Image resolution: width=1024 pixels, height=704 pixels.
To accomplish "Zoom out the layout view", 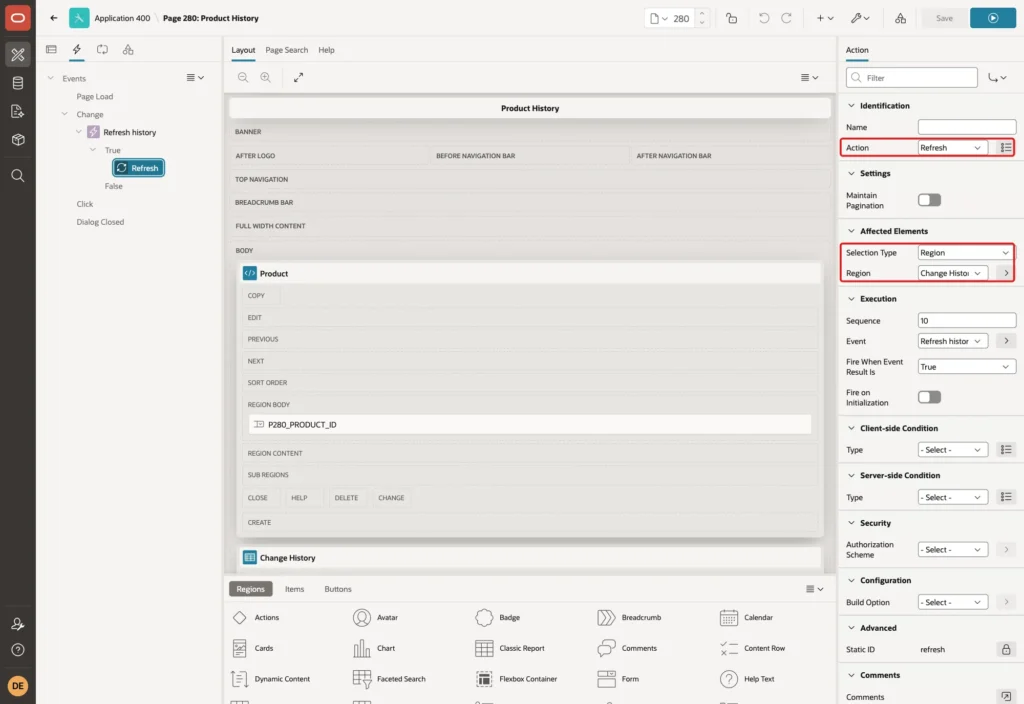I will [x=243, y=77].
